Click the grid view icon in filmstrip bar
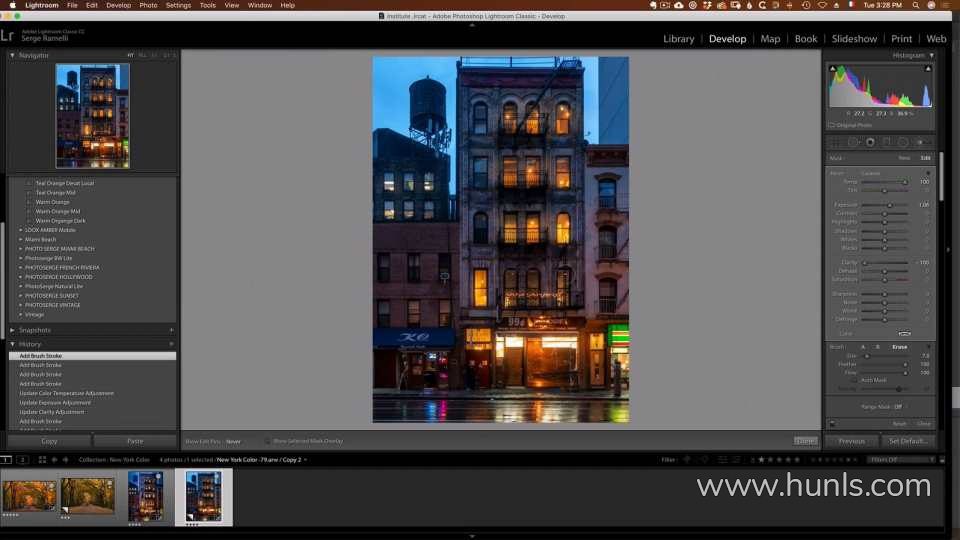Image resolution: width=960 pixels, height=540 pixels. (40, 460)
